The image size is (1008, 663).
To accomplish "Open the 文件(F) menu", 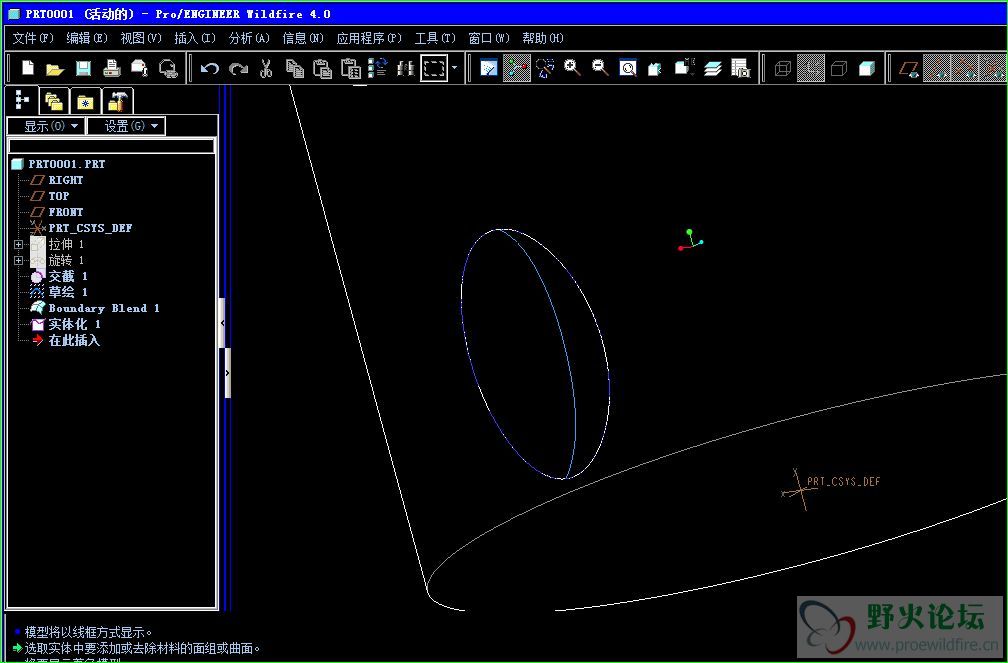I will (x=33, y=38).
